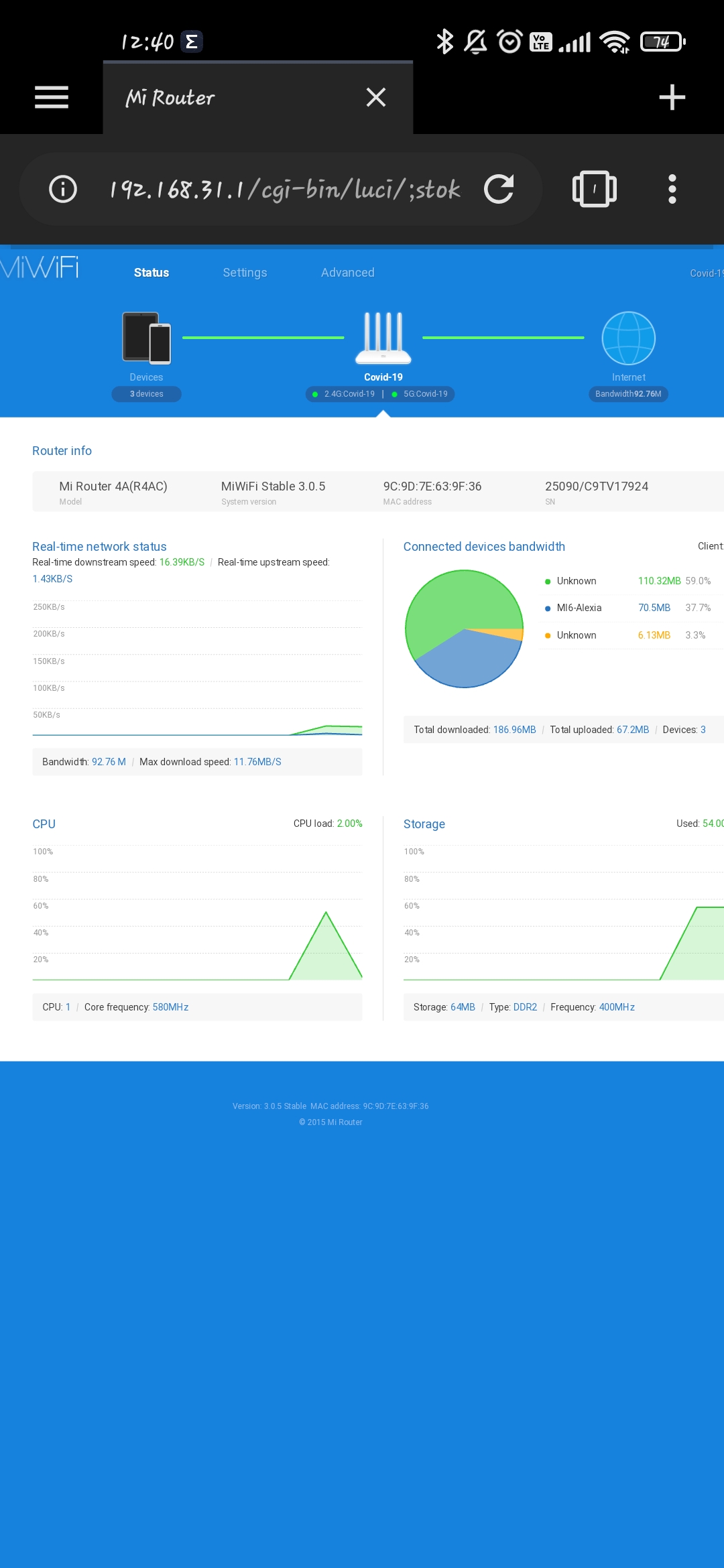Close the Mi Router tab
724x1568 pixels.
[x=376, y=98]
